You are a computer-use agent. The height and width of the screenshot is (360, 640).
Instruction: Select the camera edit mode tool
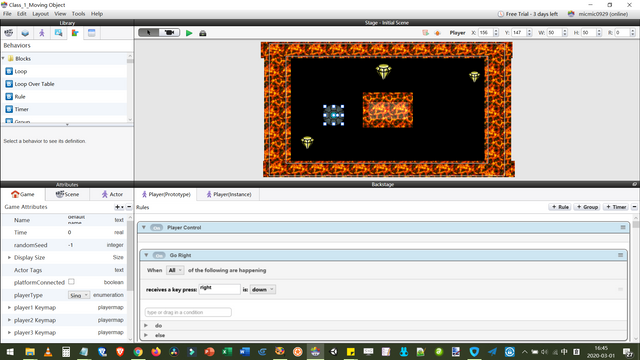(x=170, y=33)
